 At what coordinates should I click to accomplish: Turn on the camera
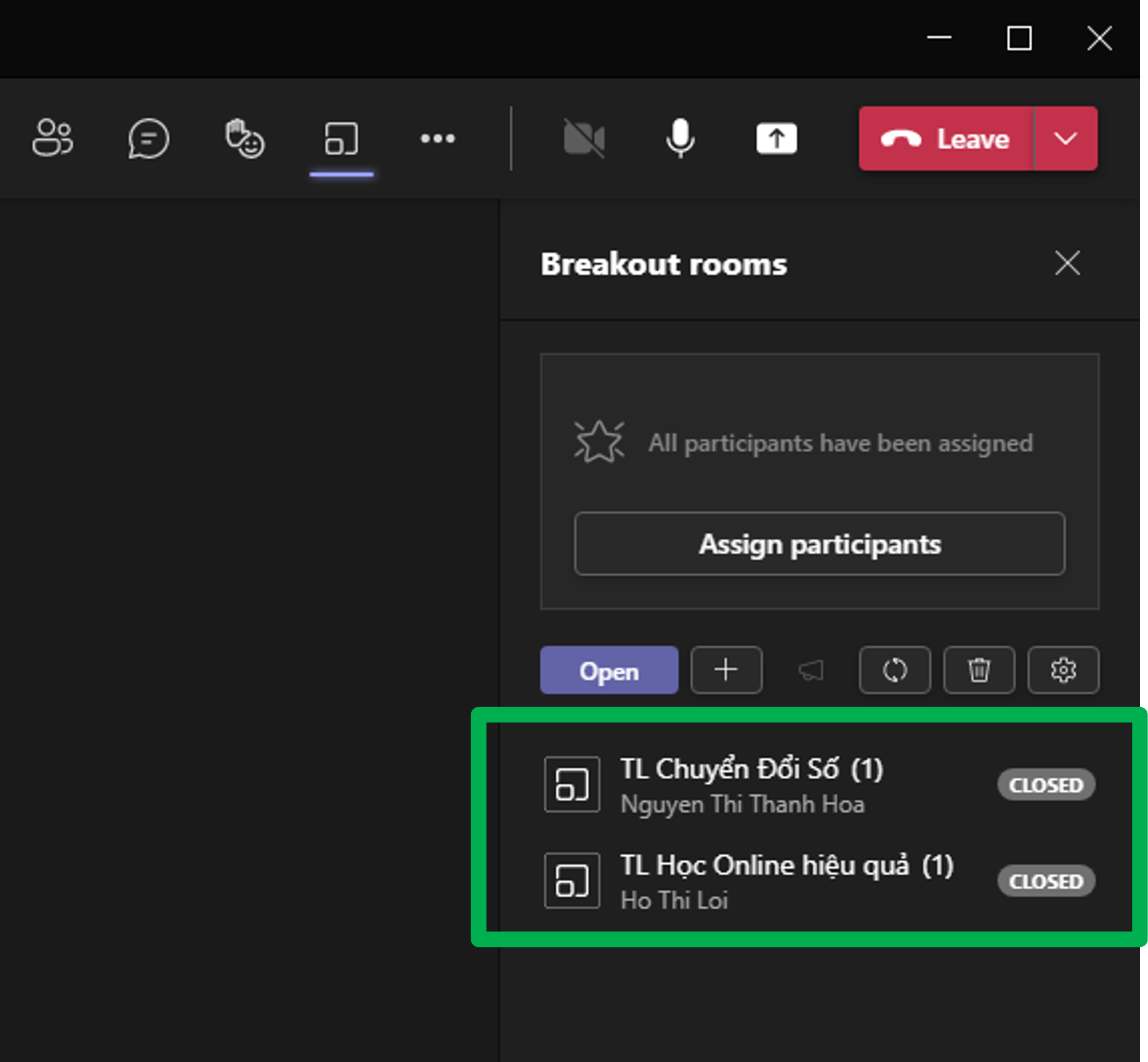(584, 138)
